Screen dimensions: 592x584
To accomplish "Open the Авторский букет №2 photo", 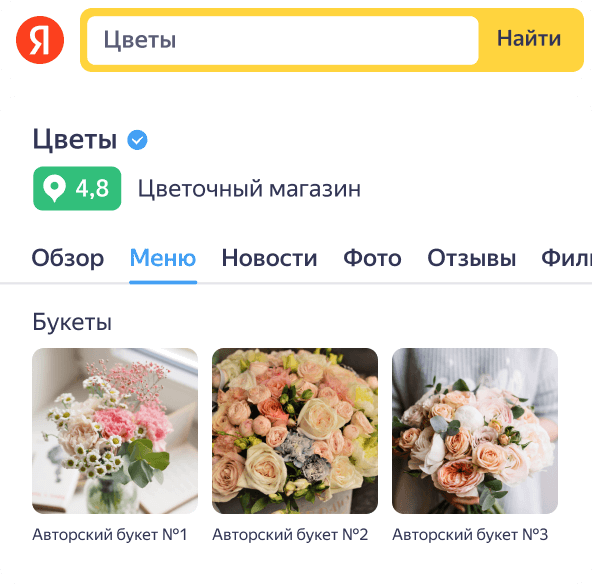I will [295, 431].
